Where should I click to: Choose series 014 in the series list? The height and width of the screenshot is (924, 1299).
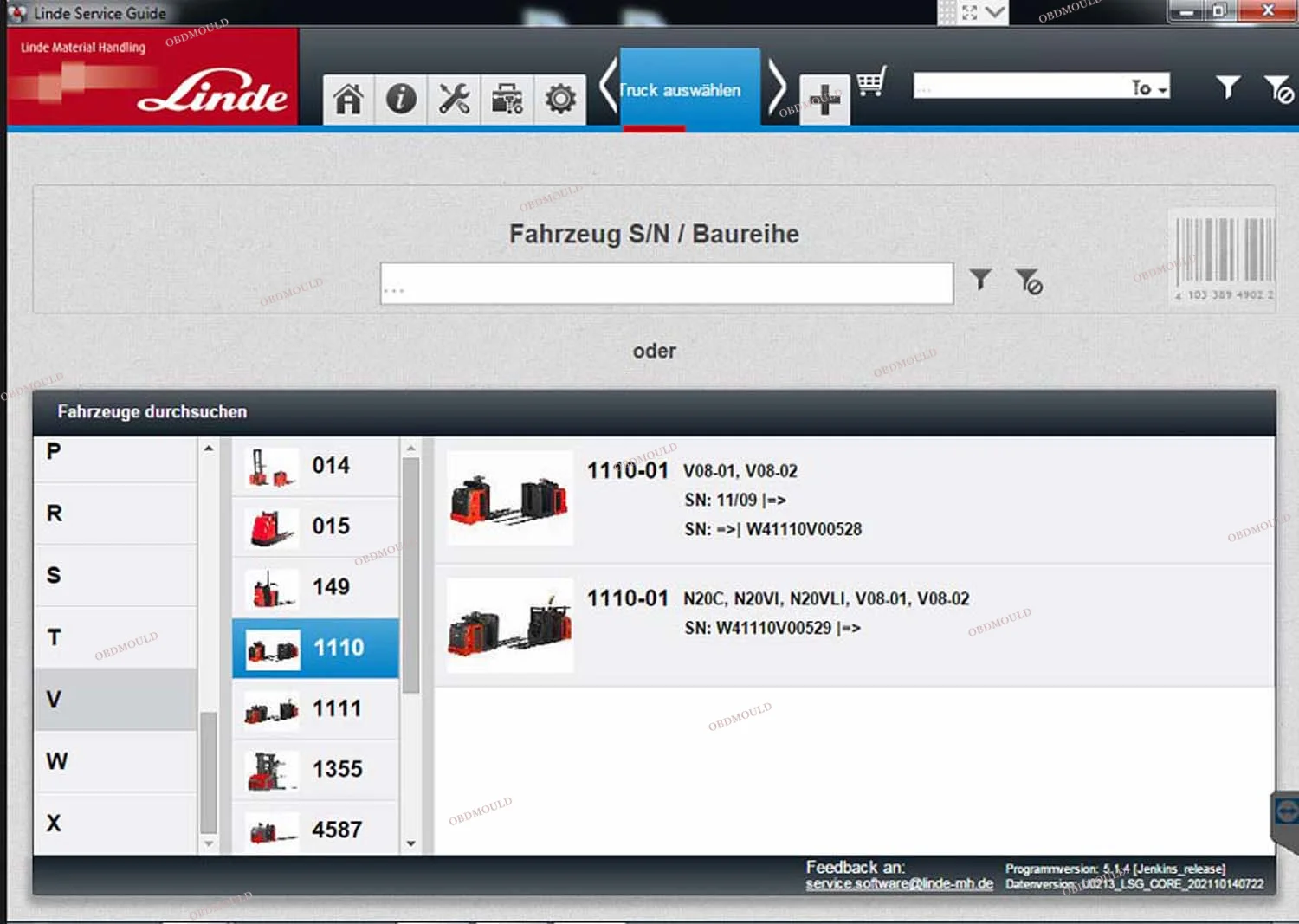(x=315, y=466)
